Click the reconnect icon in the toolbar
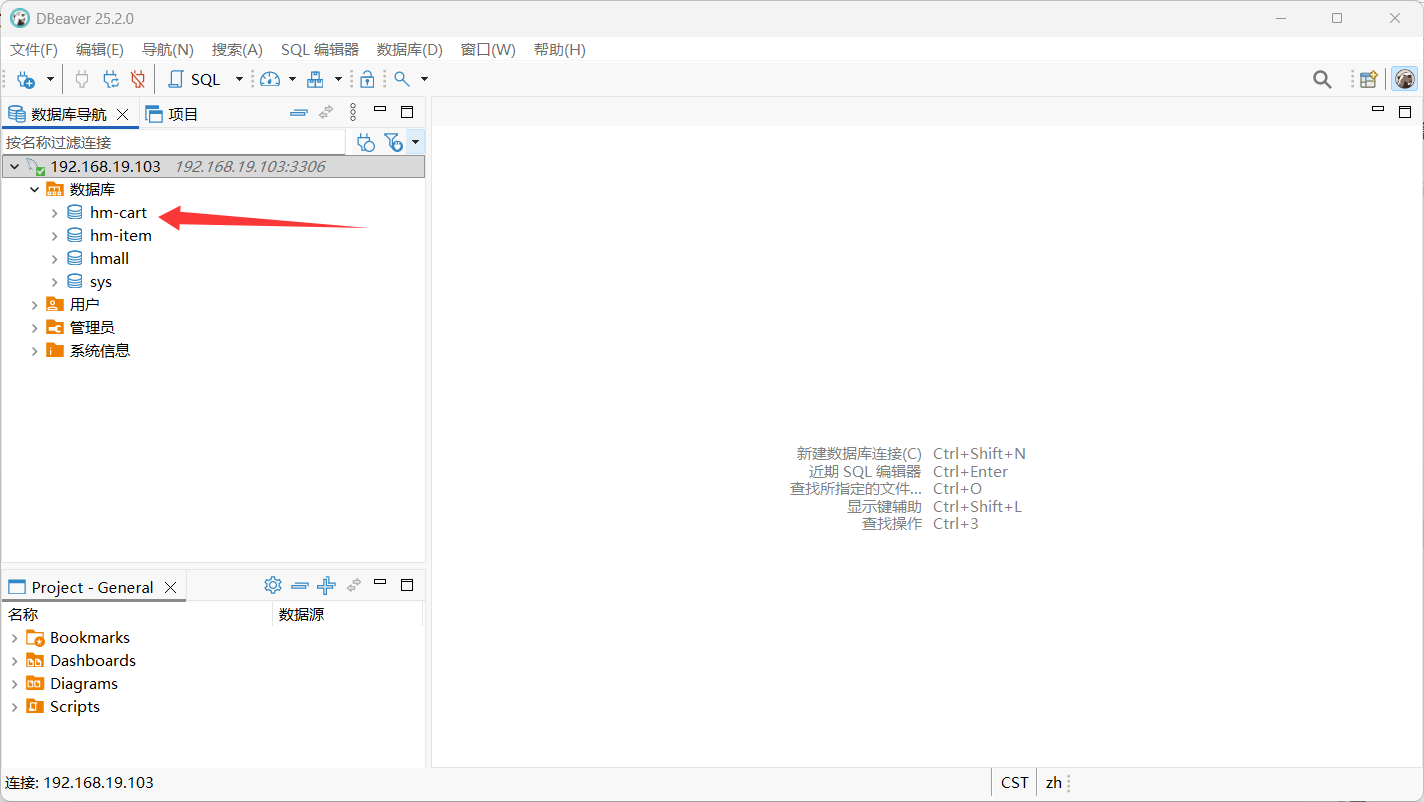This screenshot has width=1424, height=802. 111,79
